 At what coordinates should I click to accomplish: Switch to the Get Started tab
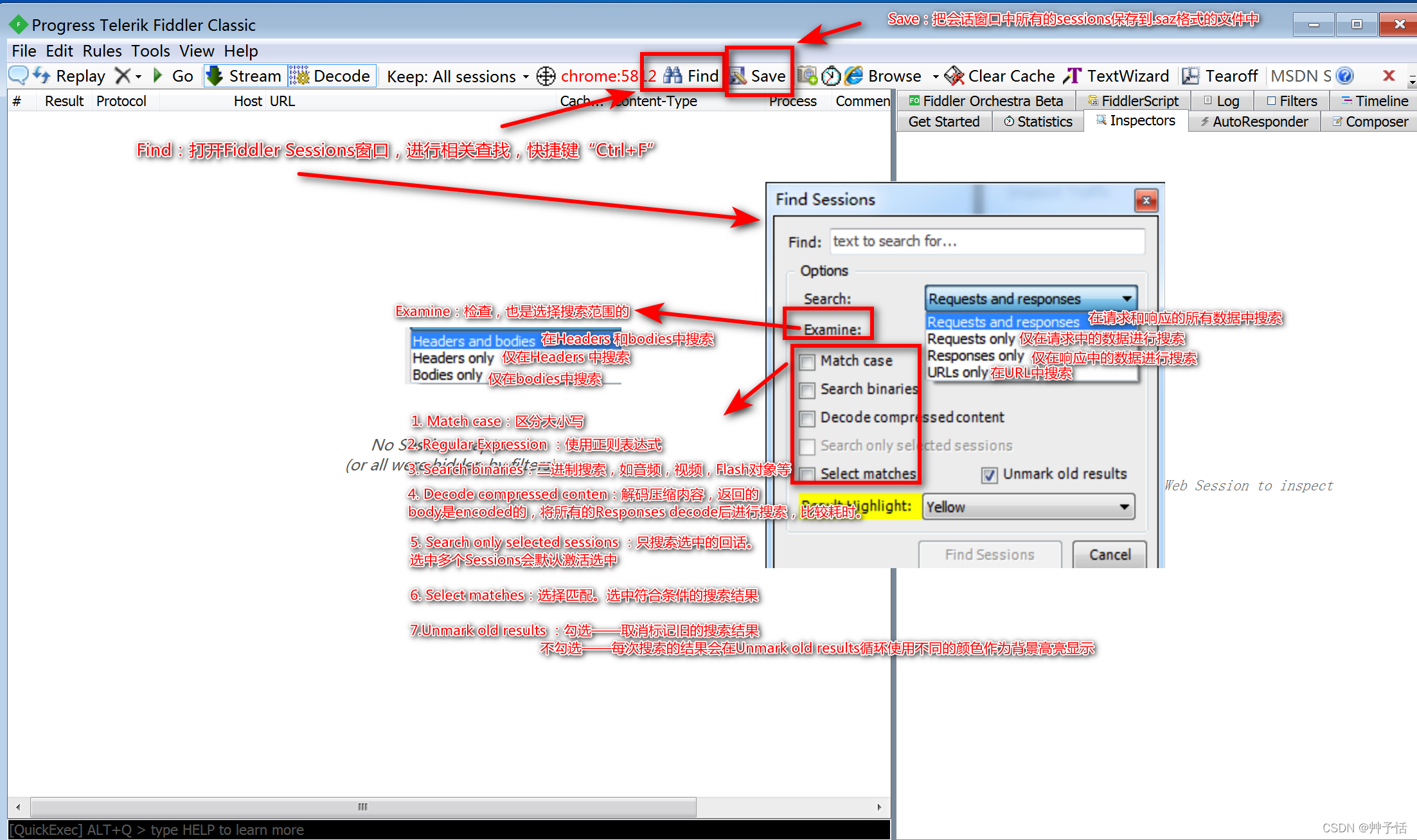point(944,121)
